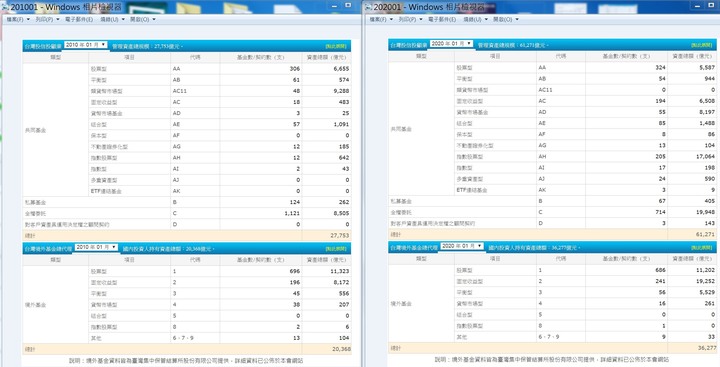
Task: Click the 201001 window title bar icon
Action: pyautogui.click(x=5, y=7)
